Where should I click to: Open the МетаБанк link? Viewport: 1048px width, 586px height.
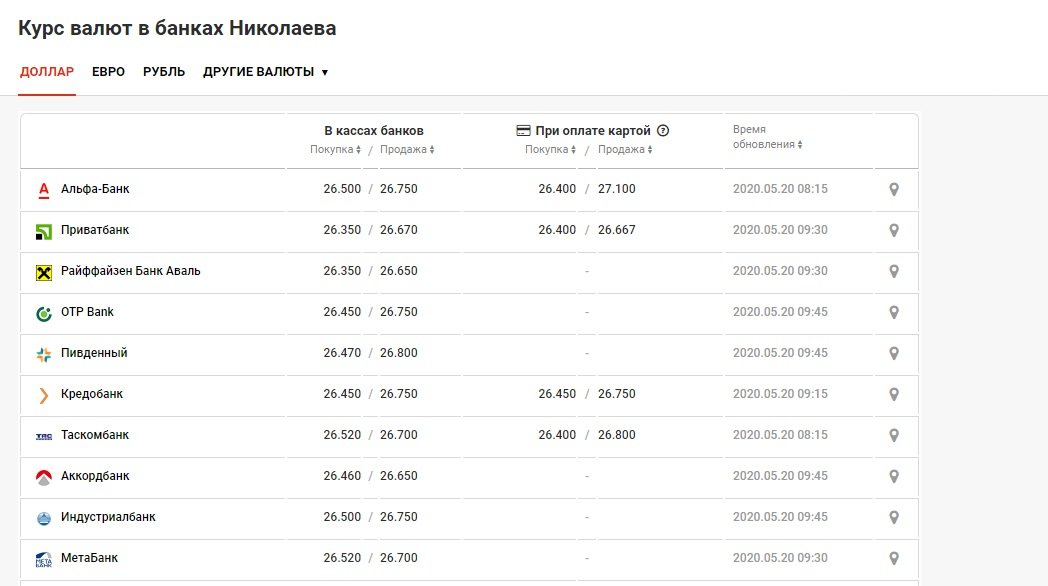[89, 558]
